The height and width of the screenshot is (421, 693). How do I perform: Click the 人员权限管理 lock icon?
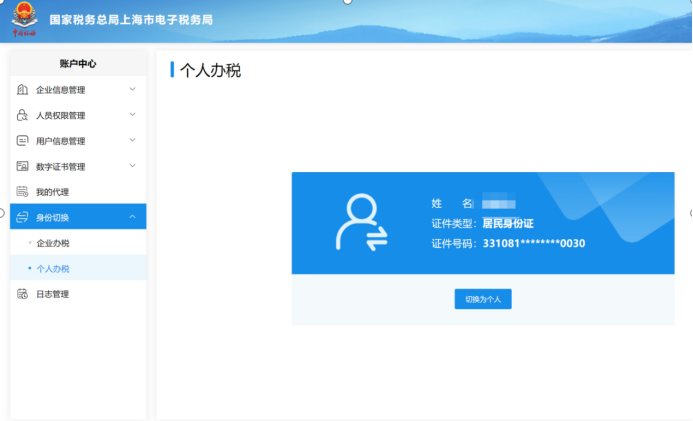click(x=22, y=115)
